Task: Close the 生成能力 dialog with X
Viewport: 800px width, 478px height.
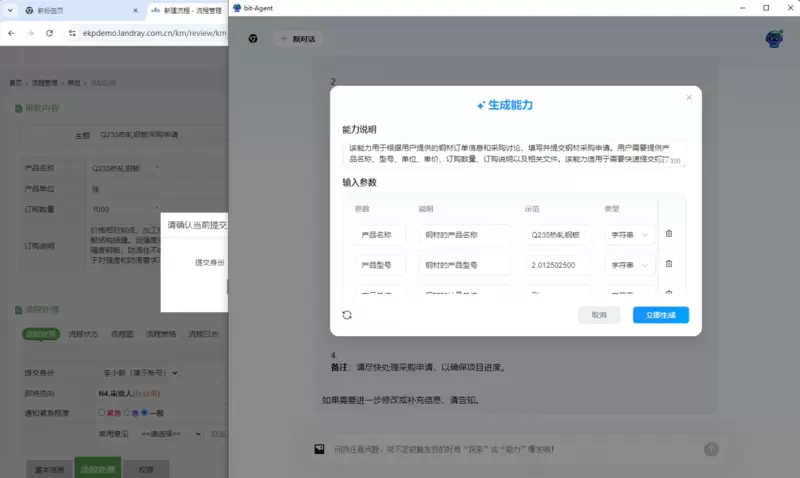Action: pyautogui.click(x=688, y=98)
